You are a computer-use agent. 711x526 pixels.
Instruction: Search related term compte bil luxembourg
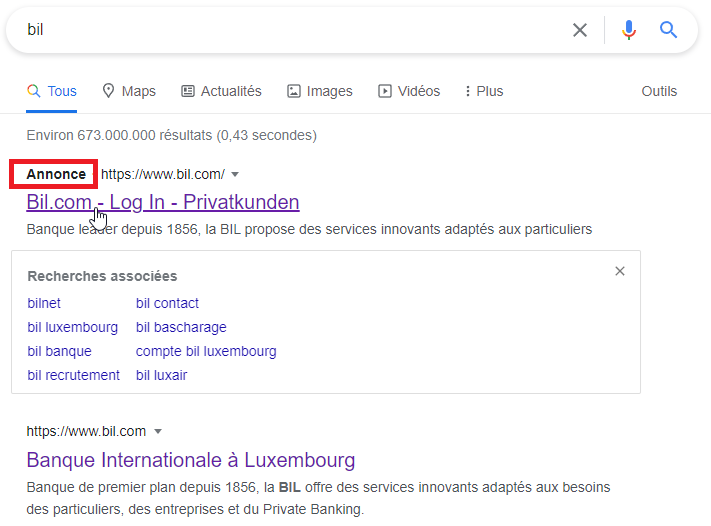(x=206, y=351)
